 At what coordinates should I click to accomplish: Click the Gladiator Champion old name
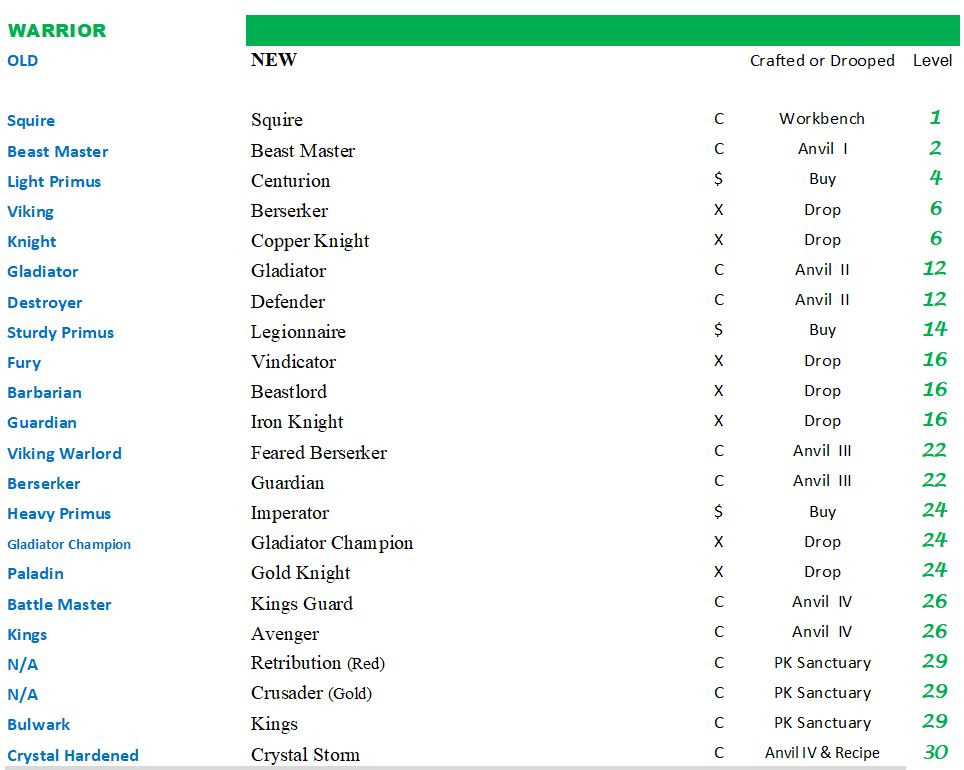click(69, 544)
